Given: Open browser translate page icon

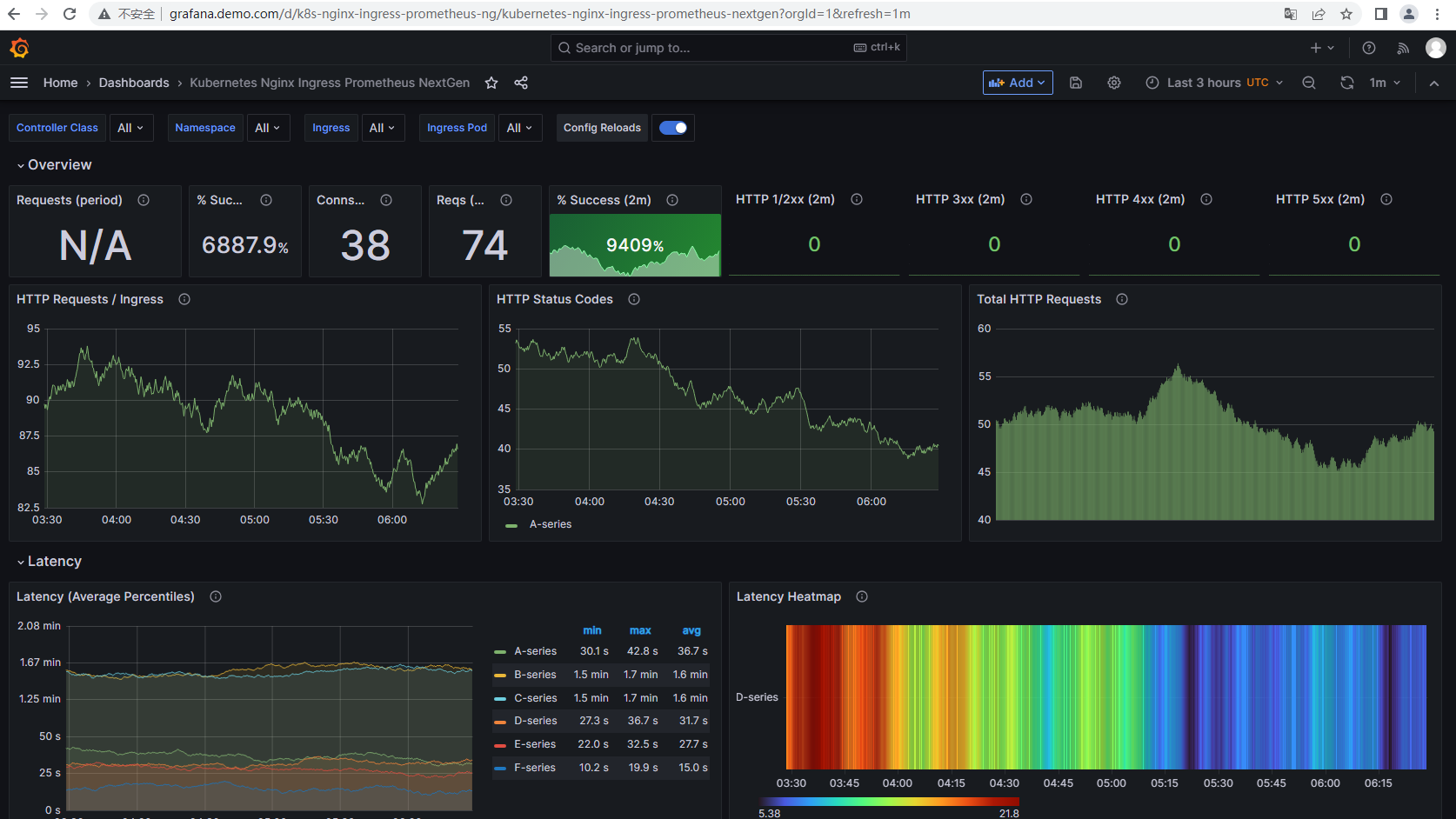Looking at the screenshot, I should [x=1291, y=14].
